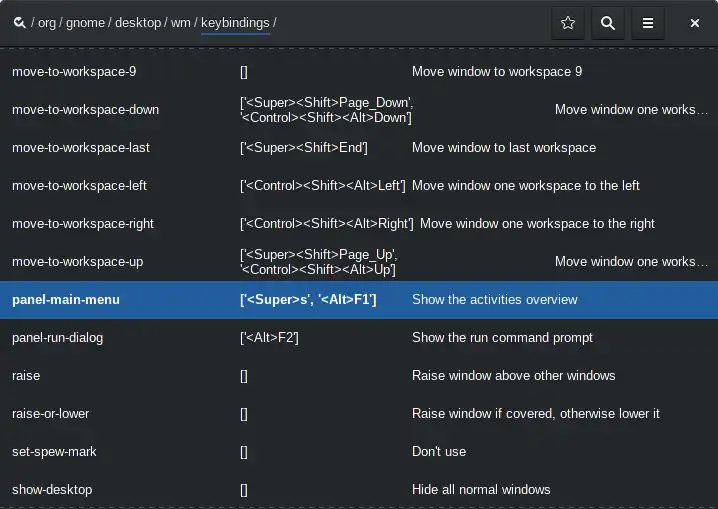
Task: Open the 'wm' path segment
Action: pyautogui.click(x=180, y=22)
